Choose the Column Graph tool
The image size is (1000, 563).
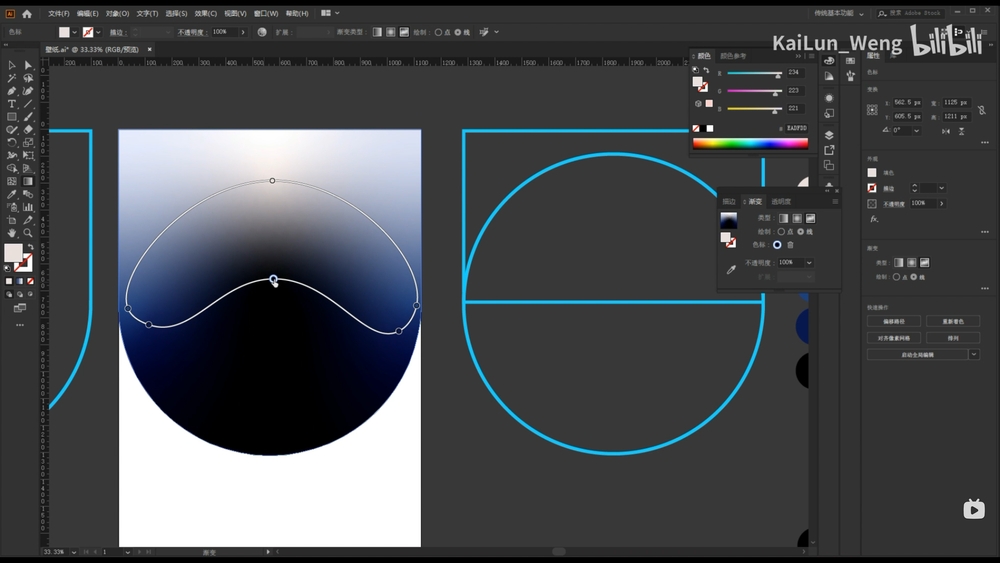pyautogui.click(x=28, y=207)
